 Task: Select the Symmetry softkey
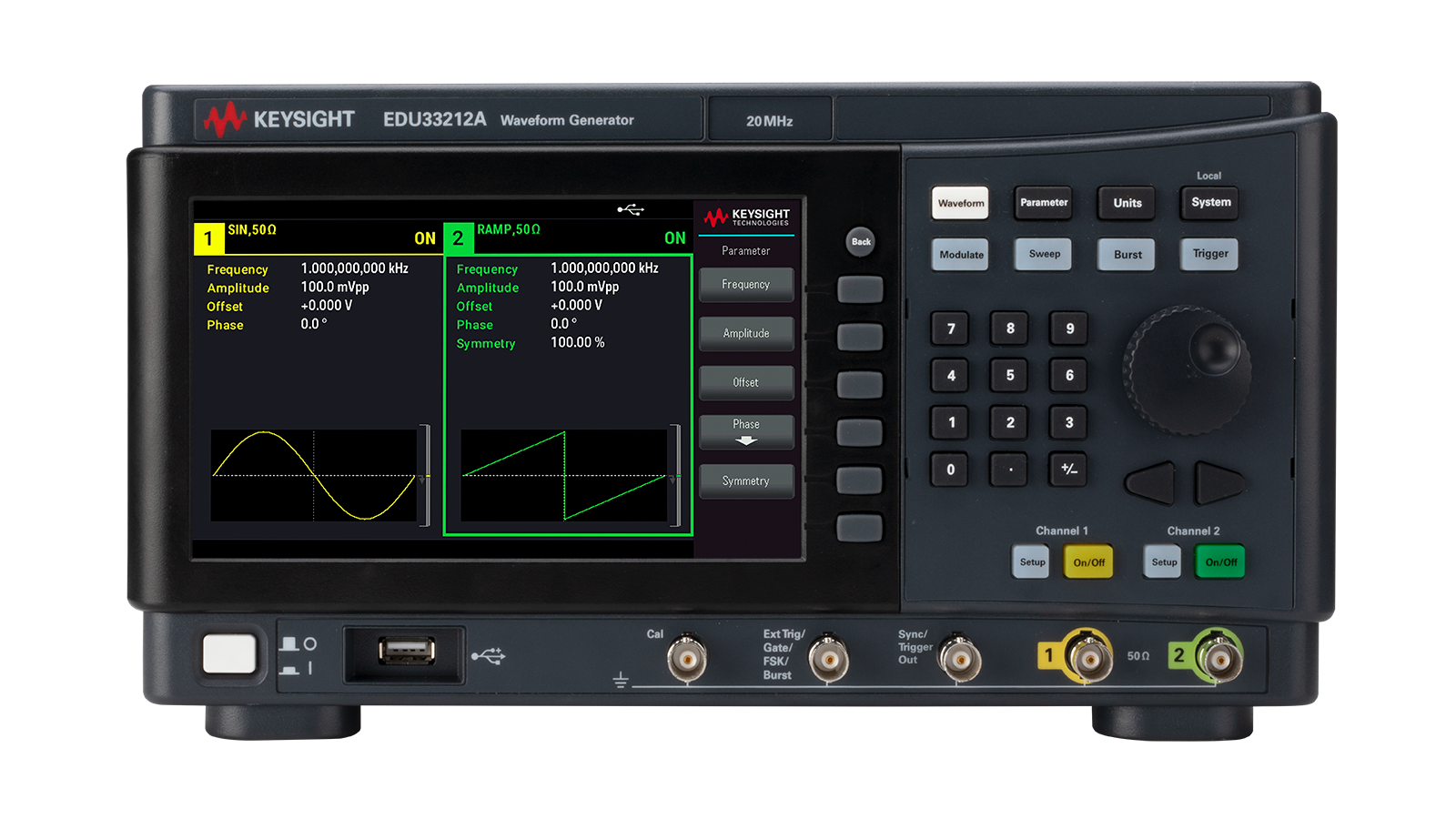click(746, 480)
